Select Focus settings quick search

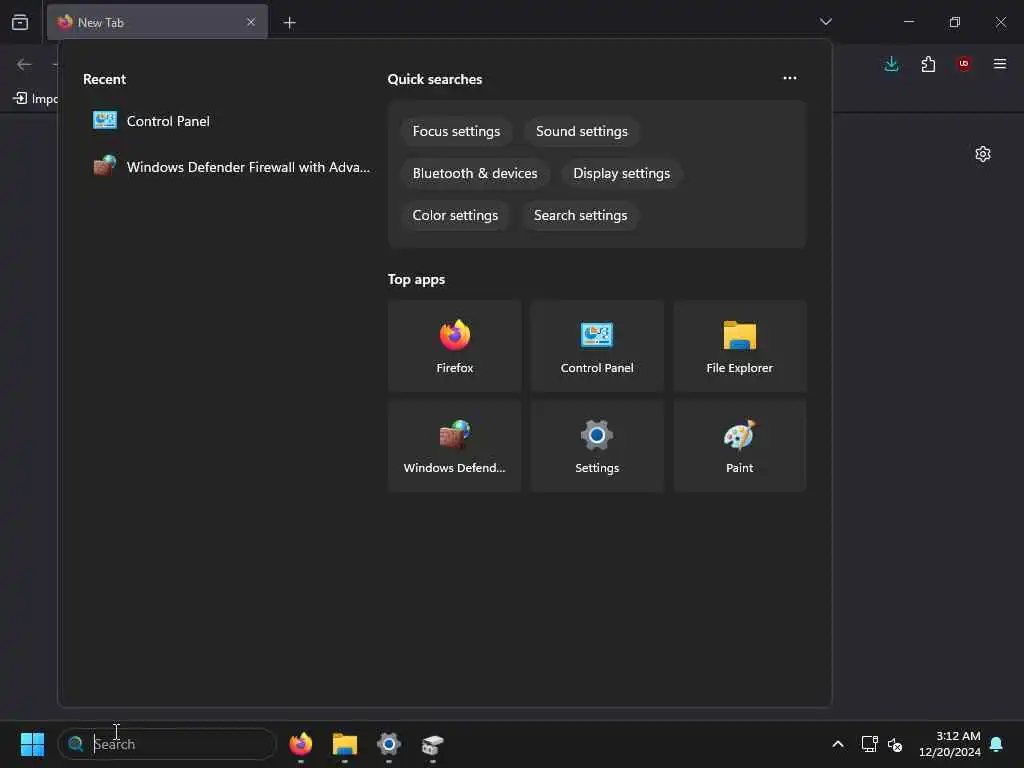coord(456,131)
